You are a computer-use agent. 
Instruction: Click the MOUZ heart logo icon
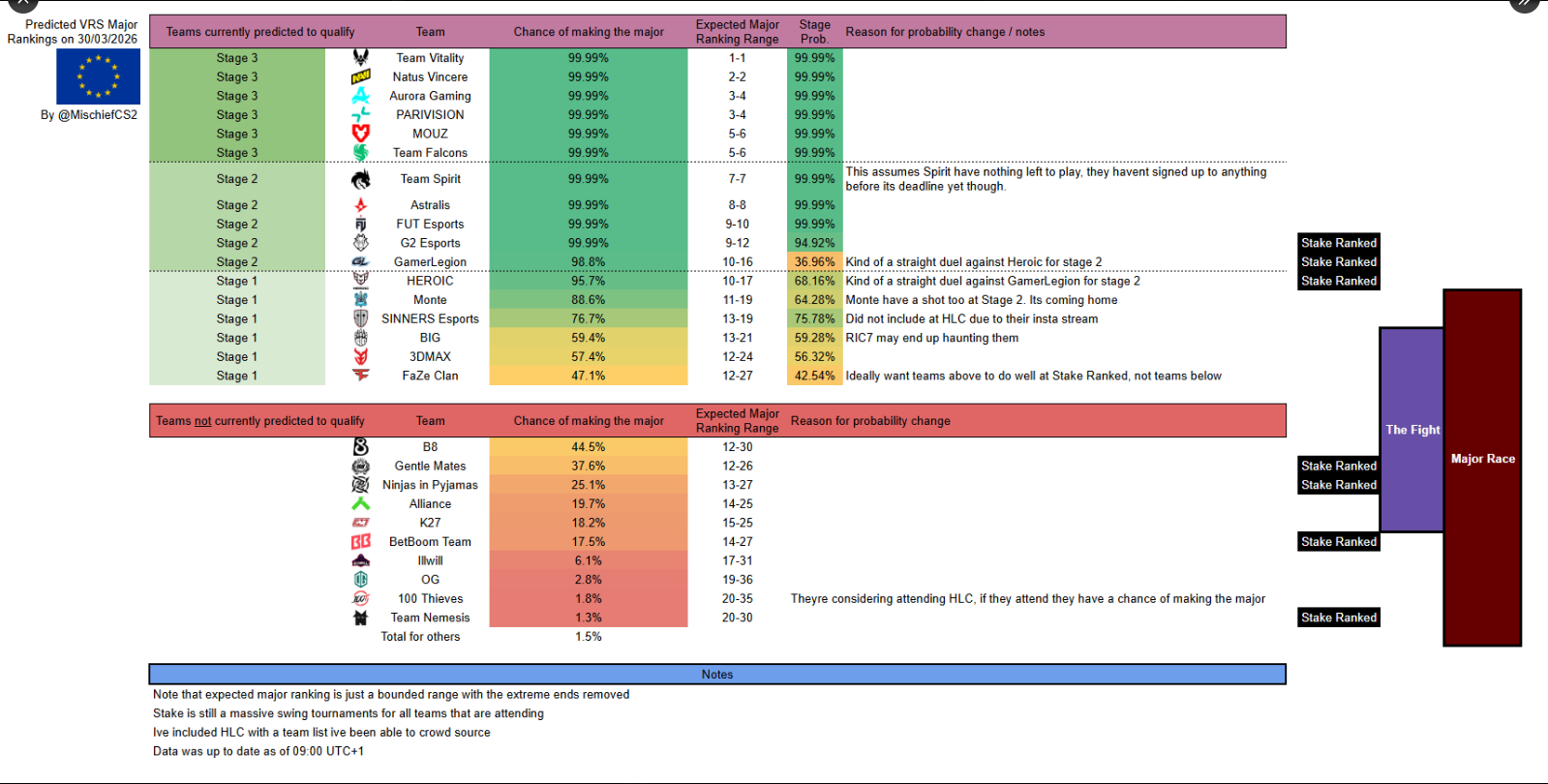coord(360,134)
